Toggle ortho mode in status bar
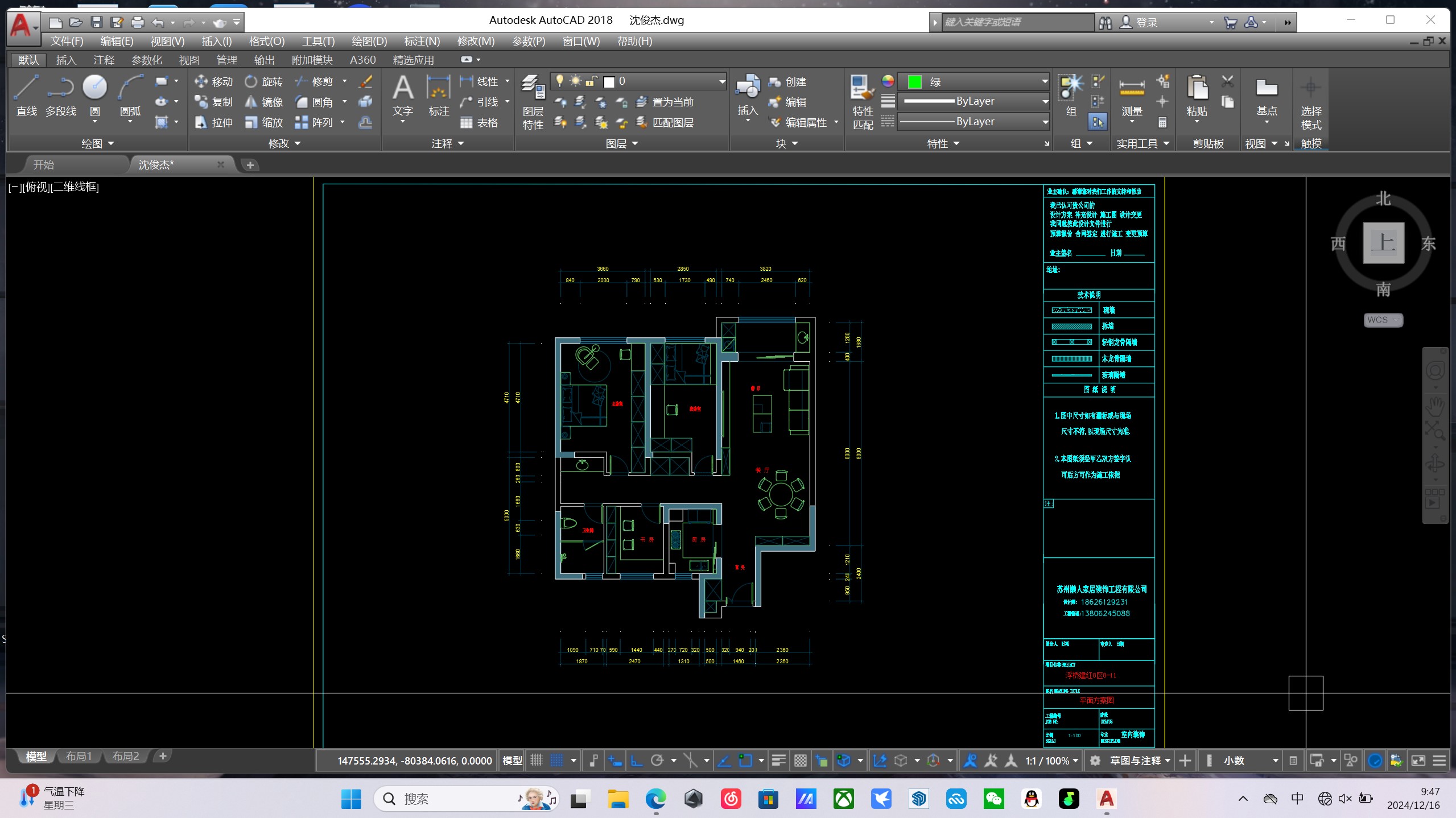Screen dimensions: 1456x818 coord(637,761)
